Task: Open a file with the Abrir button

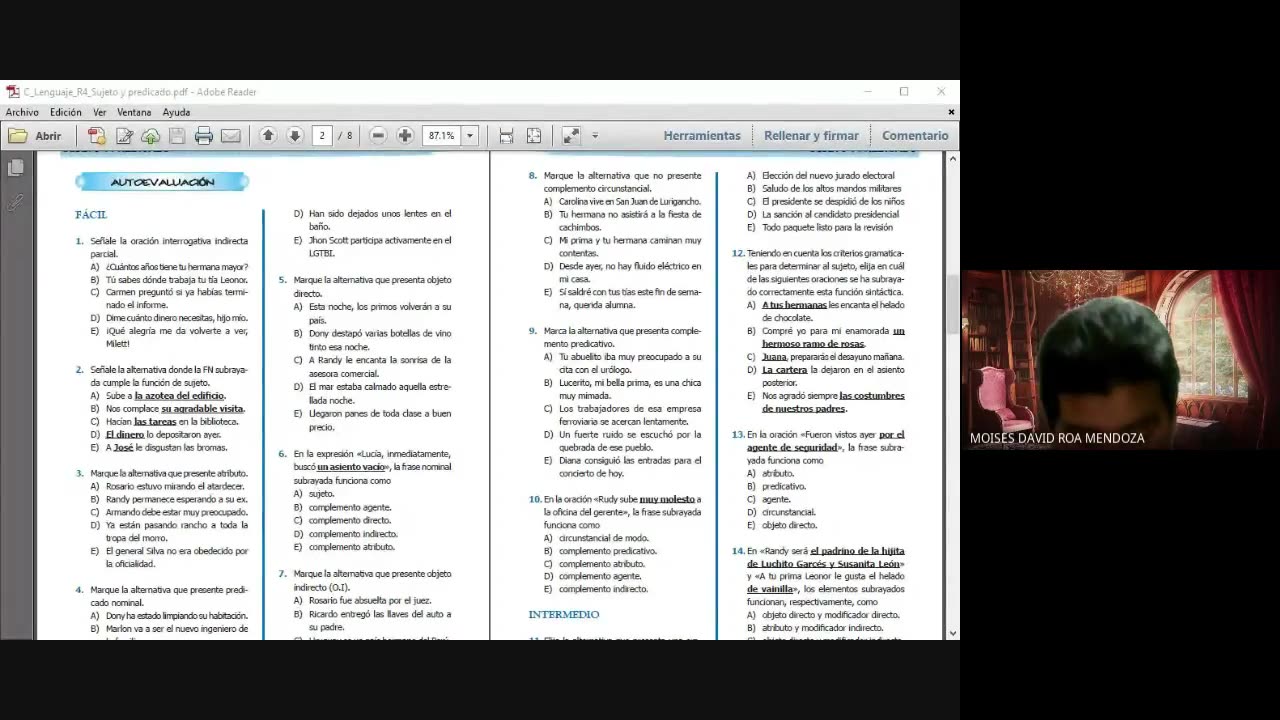Action: tap(36, 136)
